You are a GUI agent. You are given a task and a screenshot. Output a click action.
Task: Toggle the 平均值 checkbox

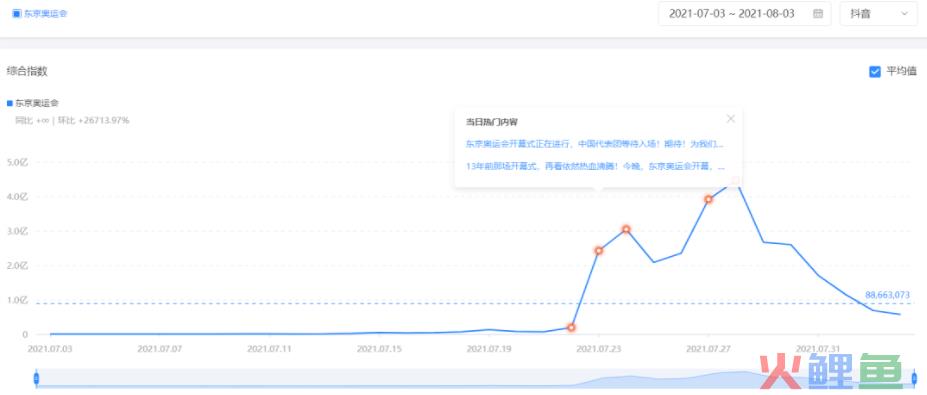[875, 72]
